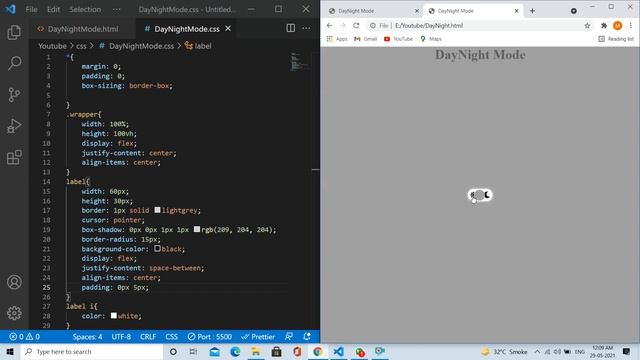The height and width of the screenshot is (360, 640).
Task: Click css folder in breadcrumb
Action: click(x=81, y=46)
